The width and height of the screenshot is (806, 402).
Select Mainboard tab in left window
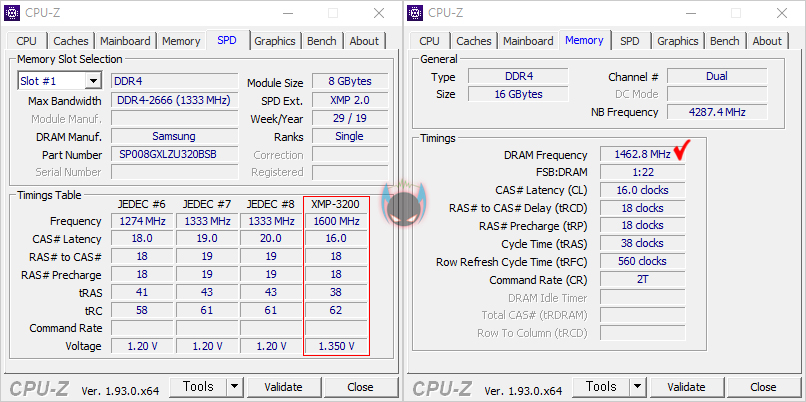(x=125, y=41)
